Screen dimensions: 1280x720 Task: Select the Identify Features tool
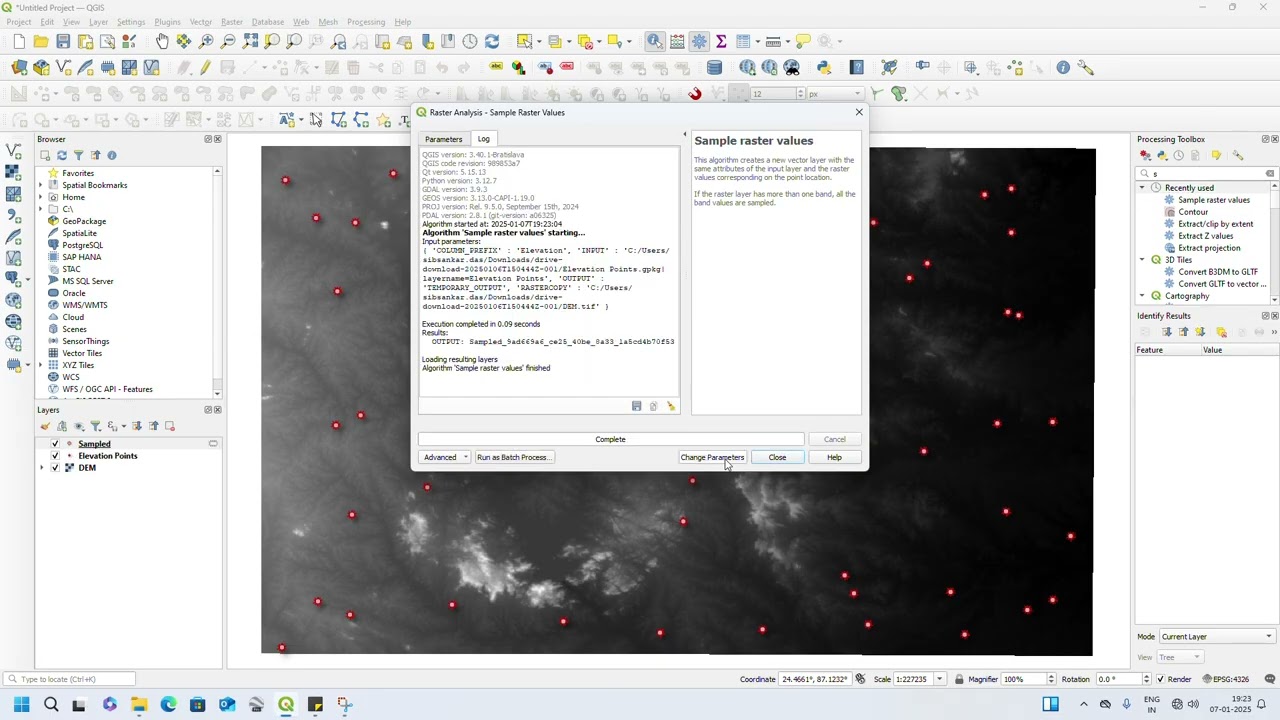tap(654, 41)
